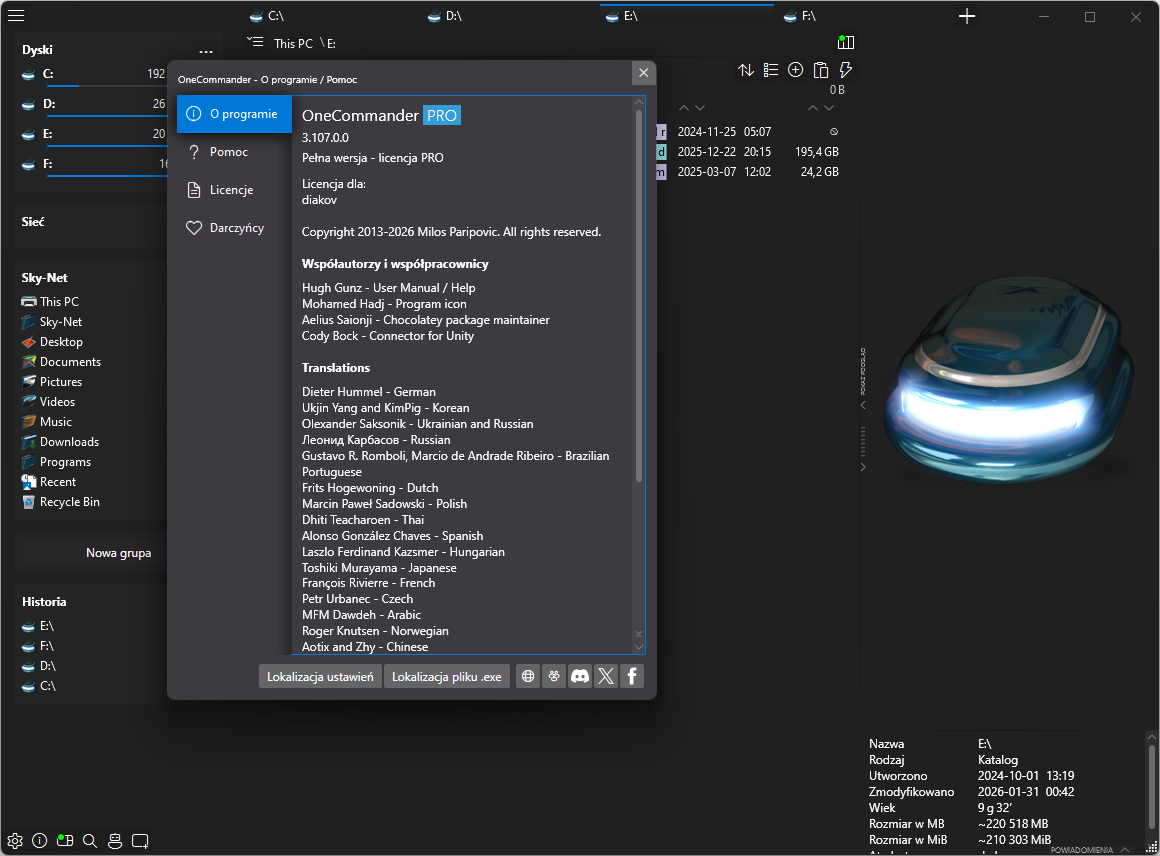This screenshot has height=856, width=1160.
Task: Toggle the panel layout icon with green dot
Action: click(x=64, y=840)
